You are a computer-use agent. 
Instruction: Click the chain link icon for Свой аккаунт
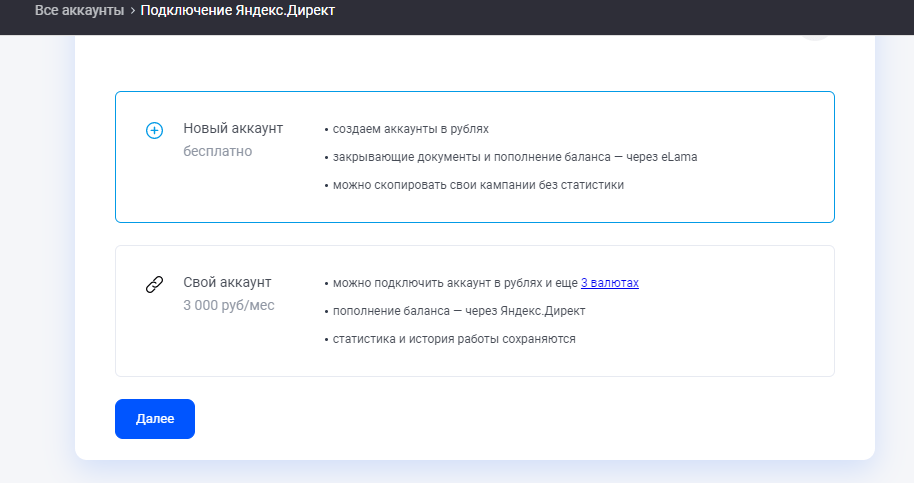[x=154, y=285]
